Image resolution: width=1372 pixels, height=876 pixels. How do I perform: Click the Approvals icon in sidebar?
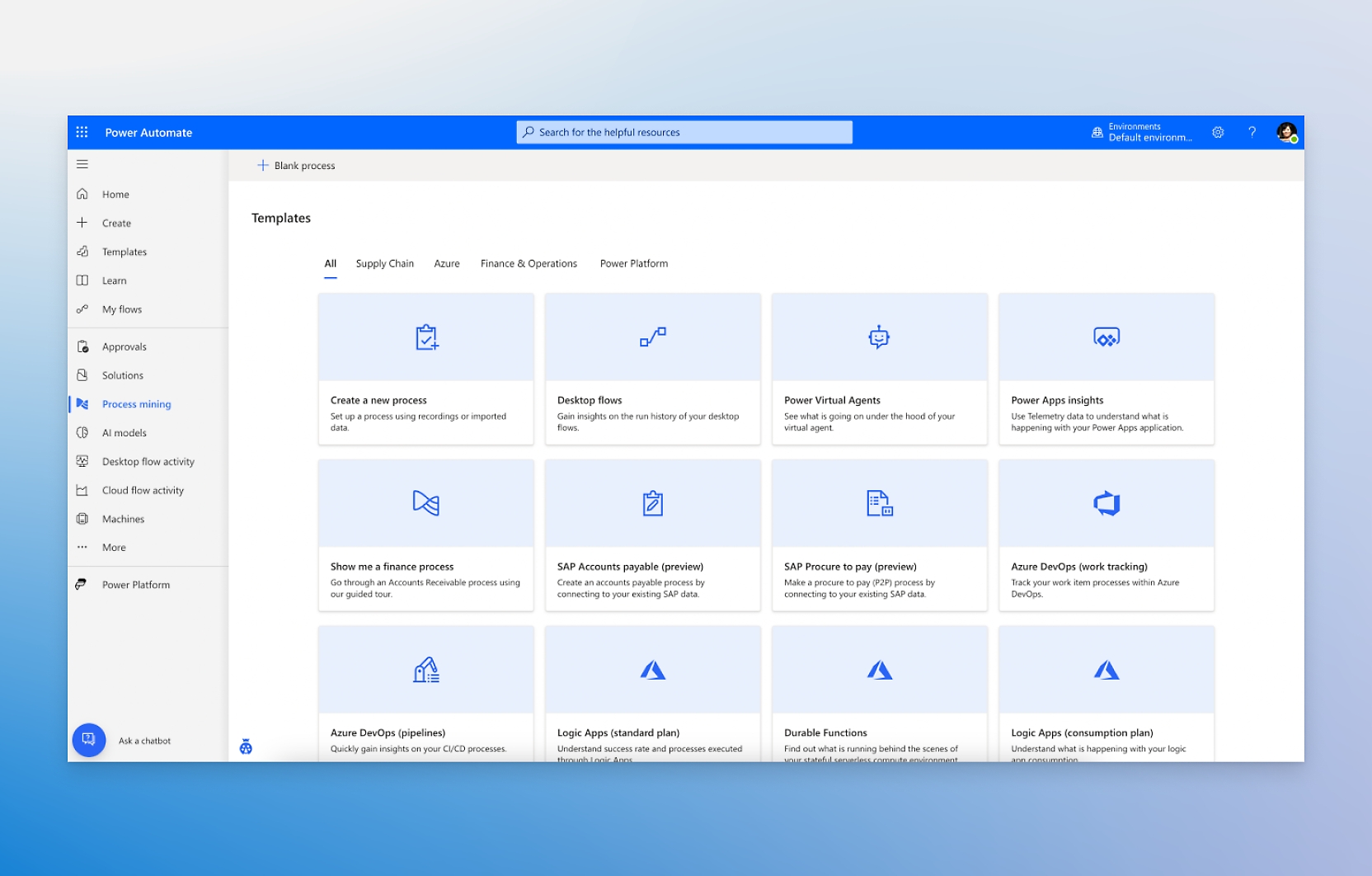point(82,346)
